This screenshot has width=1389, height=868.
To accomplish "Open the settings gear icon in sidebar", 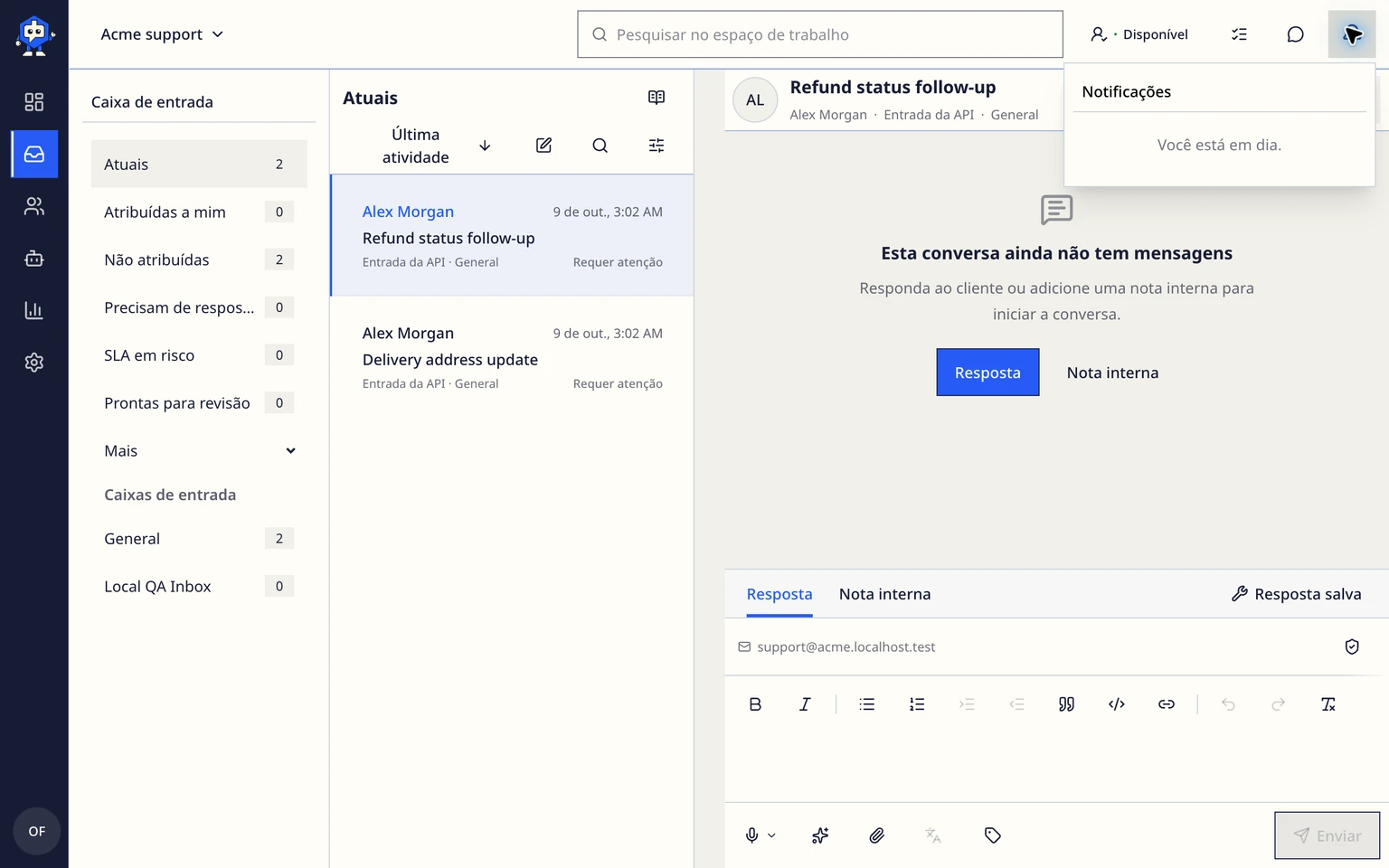I will pyautogui.click(x=33, y=363).
